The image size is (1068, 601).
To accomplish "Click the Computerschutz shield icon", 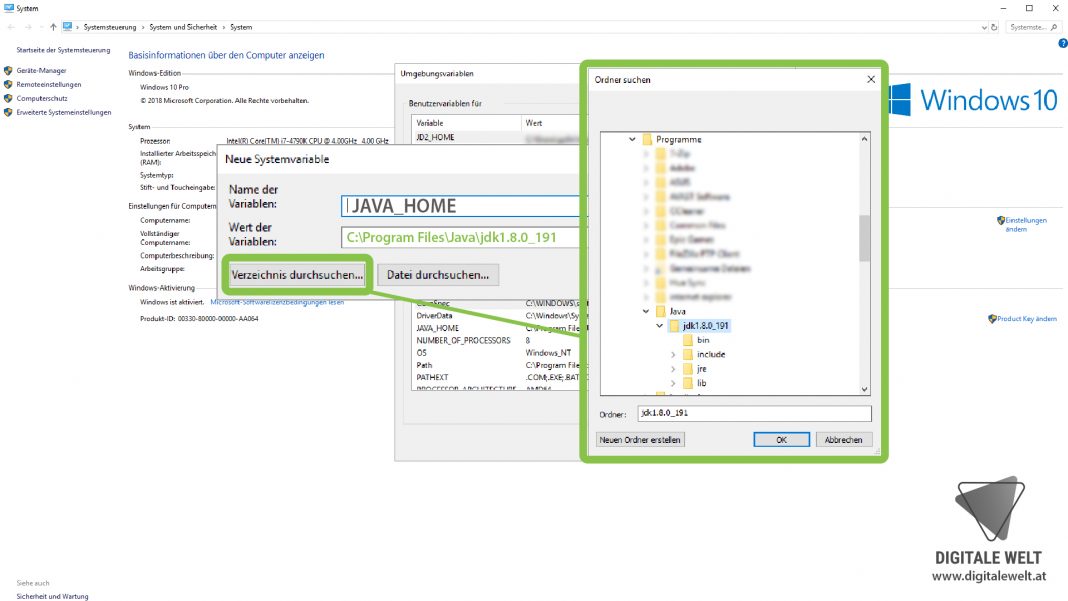I will pos(9,99).
